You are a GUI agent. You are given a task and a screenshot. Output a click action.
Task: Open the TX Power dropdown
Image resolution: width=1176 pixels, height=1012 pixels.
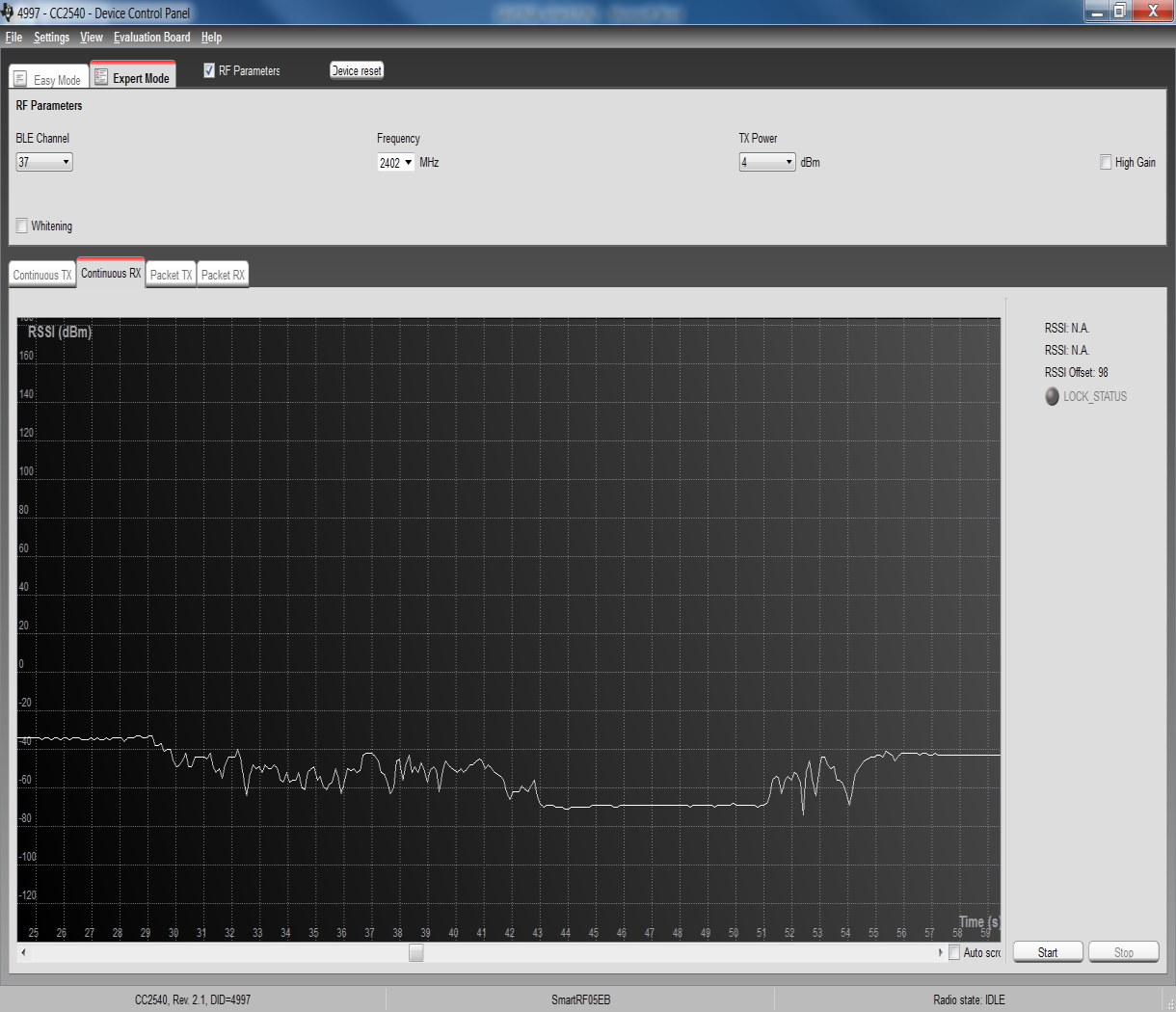(x=767, y=162)
